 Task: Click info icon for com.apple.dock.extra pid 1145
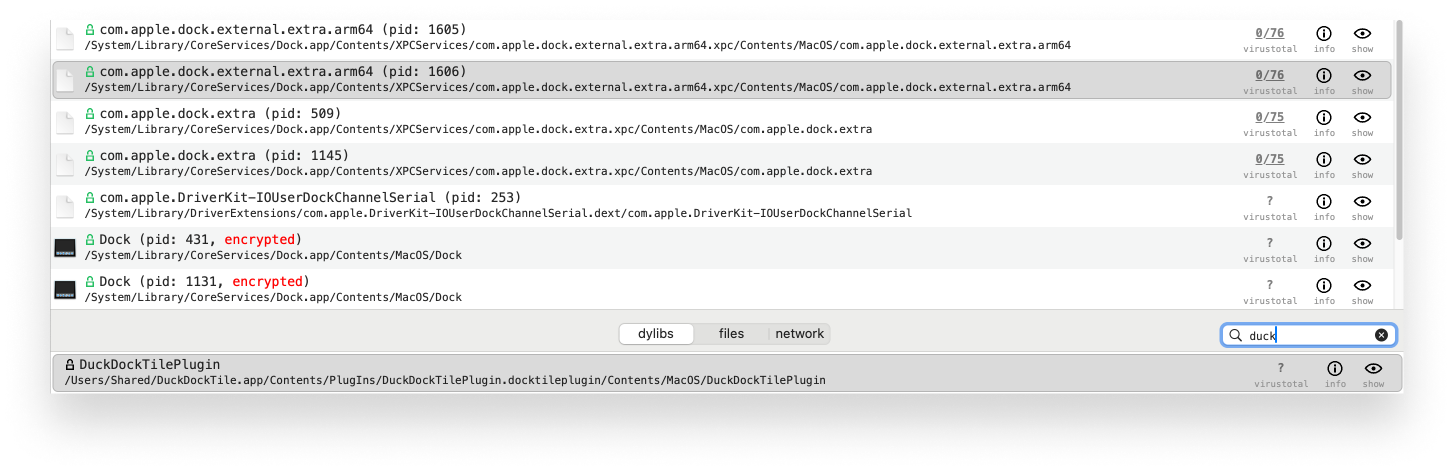(1324, 160)
